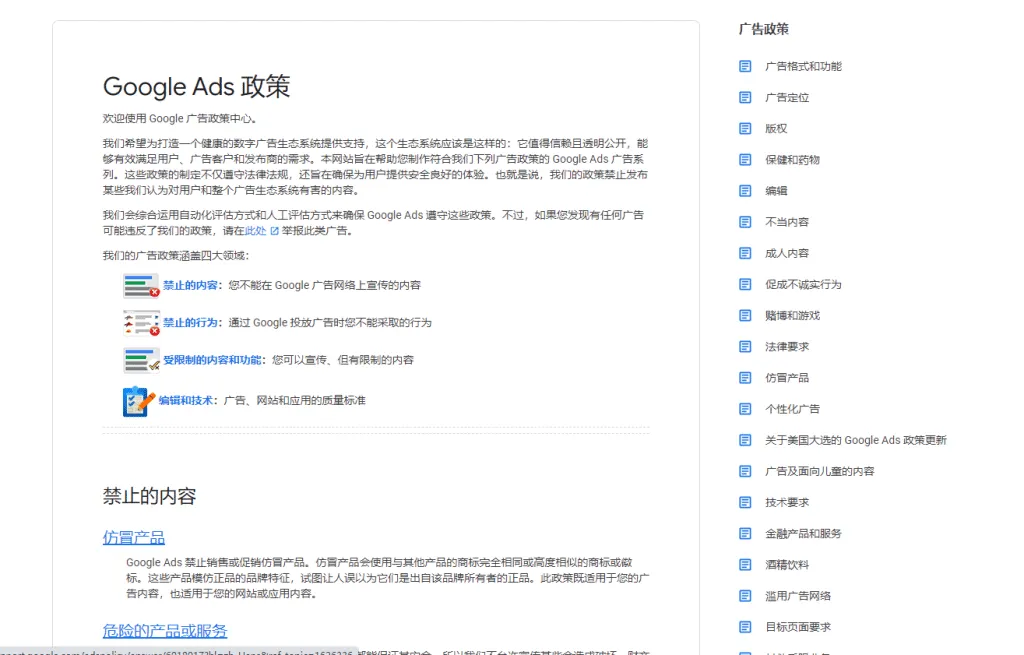Go to 关于美国大选的 Google Ads 政策更新
The height and width of the screenshot is (655, 1024).
pyautogui.click(x=855, y=440)
